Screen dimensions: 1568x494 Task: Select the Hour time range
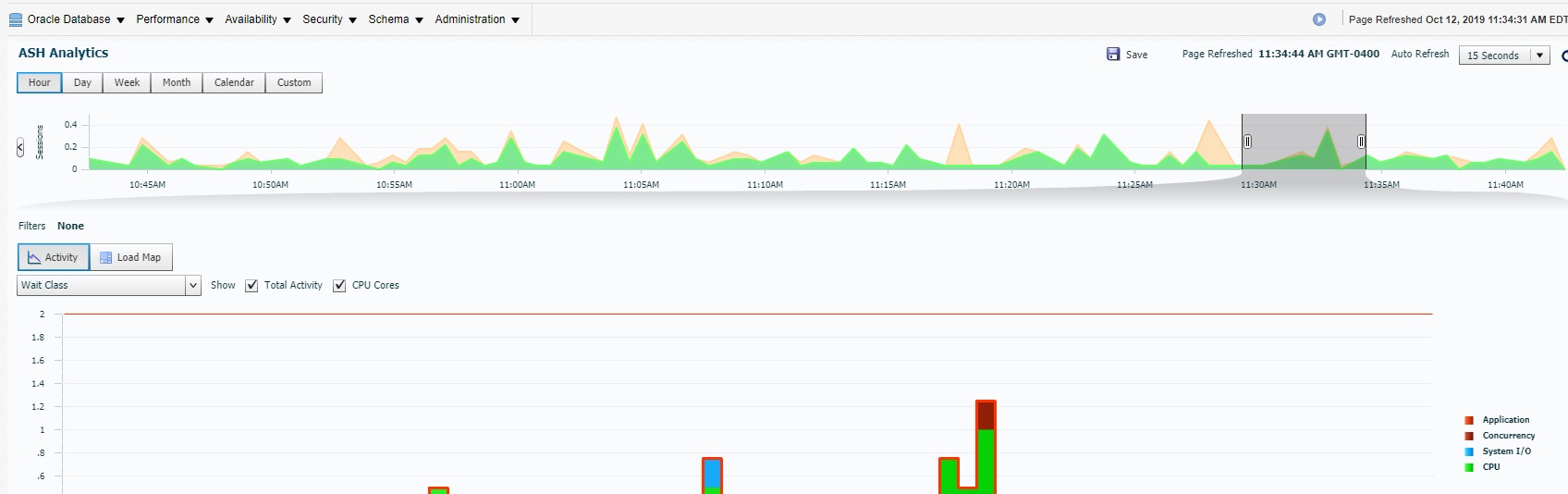tap(40, 82)
